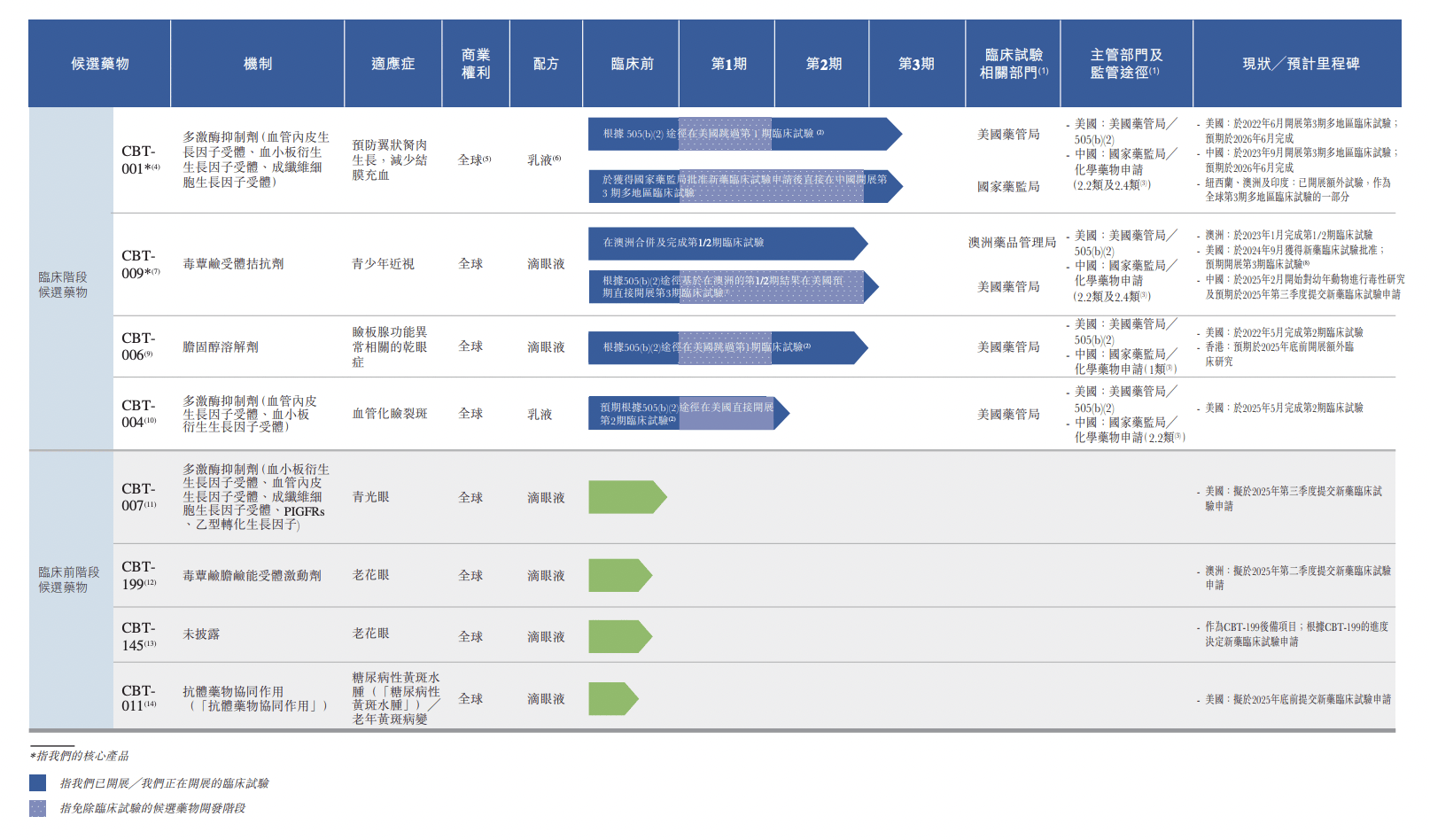Viewport: 1430px width, 840px height.
Task: Click the green preclinical arrow for CBT-011
Action: (613, 698)
